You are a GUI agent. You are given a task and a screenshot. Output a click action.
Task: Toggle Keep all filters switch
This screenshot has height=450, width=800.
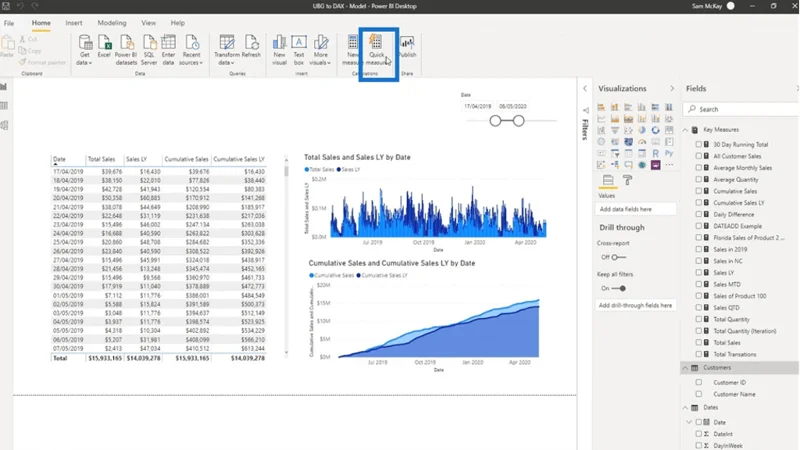(619, 288)
